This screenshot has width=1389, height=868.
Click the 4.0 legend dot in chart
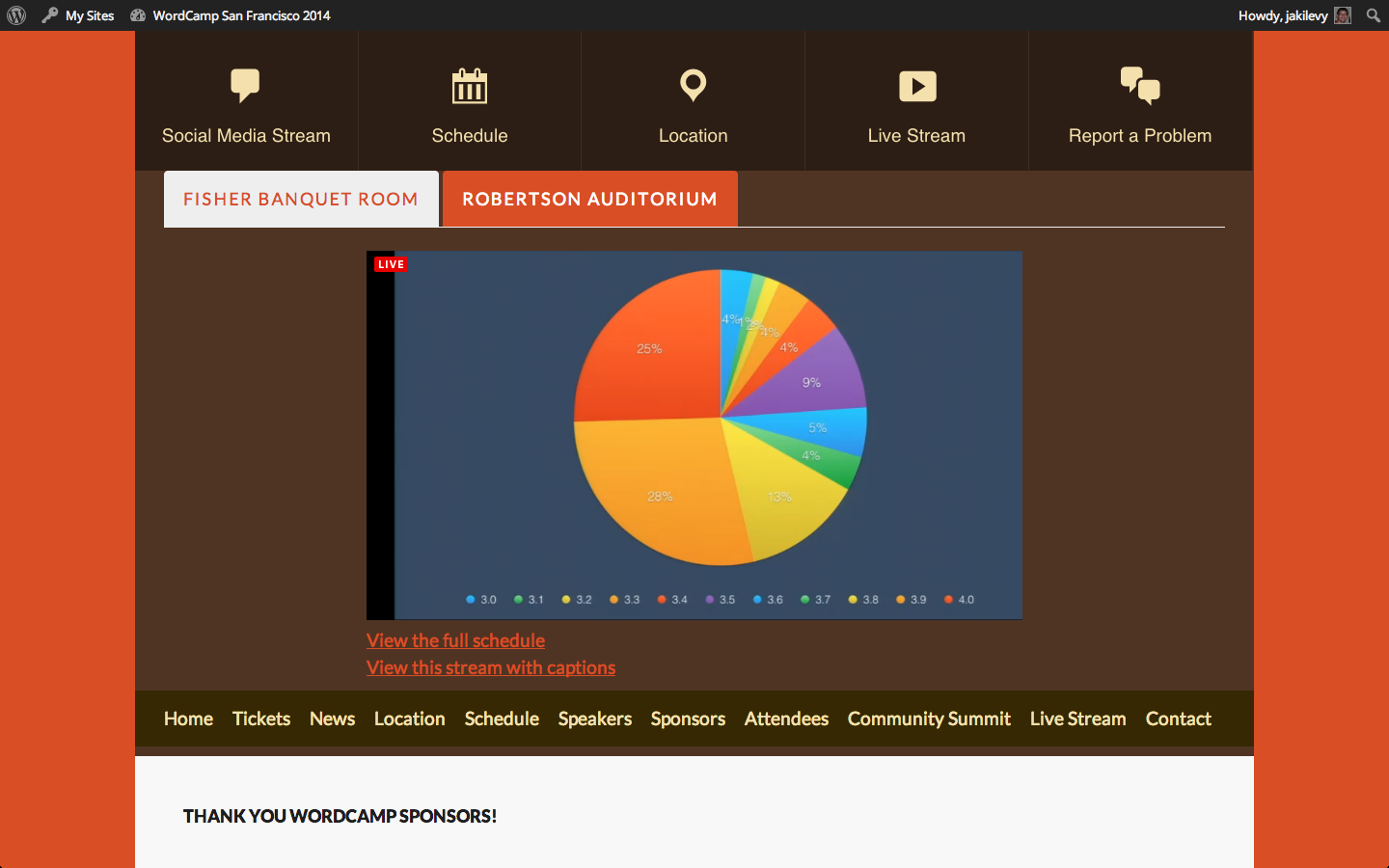coord(949,600)
